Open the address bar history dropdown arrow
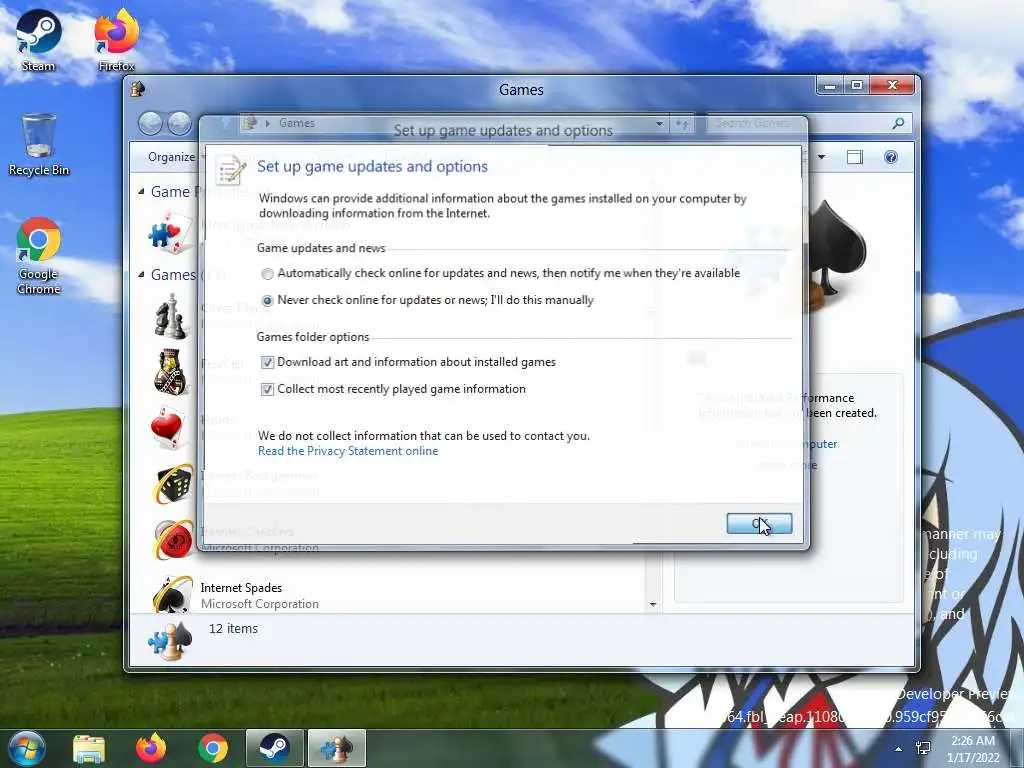This screenshot has height=768, width=1024. [x=660, y=123]
